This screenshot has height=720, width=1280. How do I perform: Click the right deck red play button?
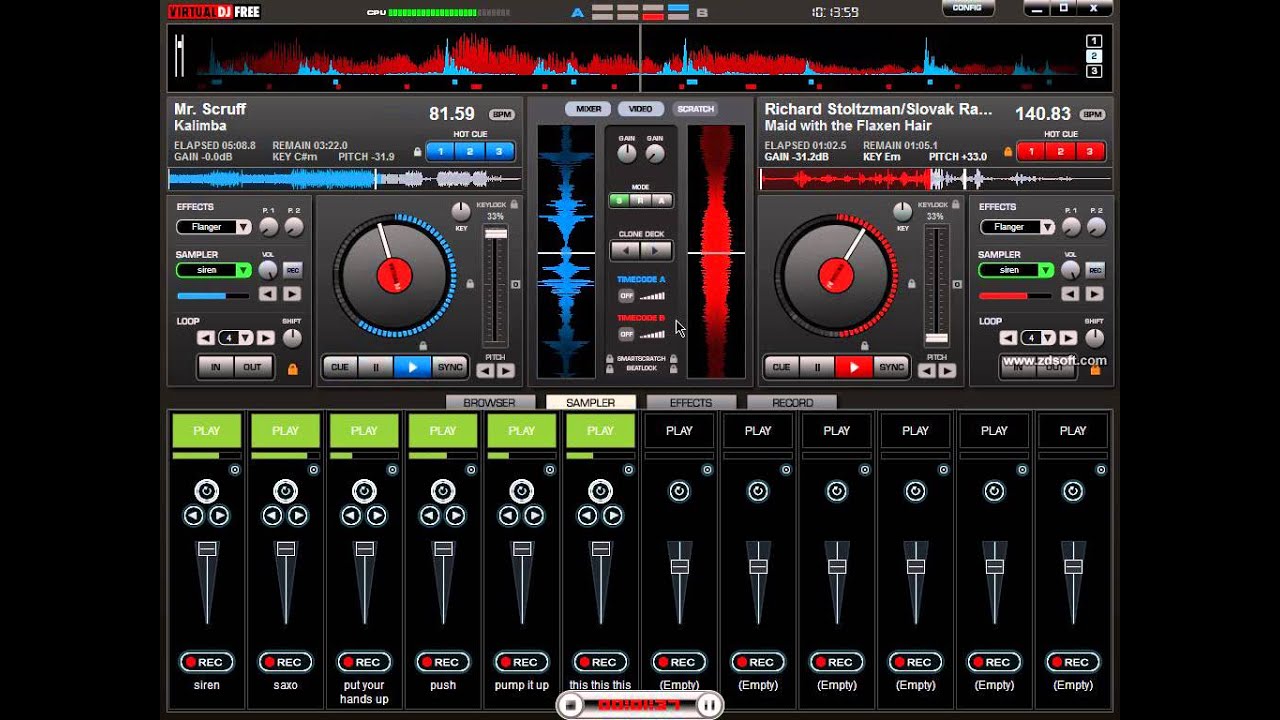coord(853,367)
